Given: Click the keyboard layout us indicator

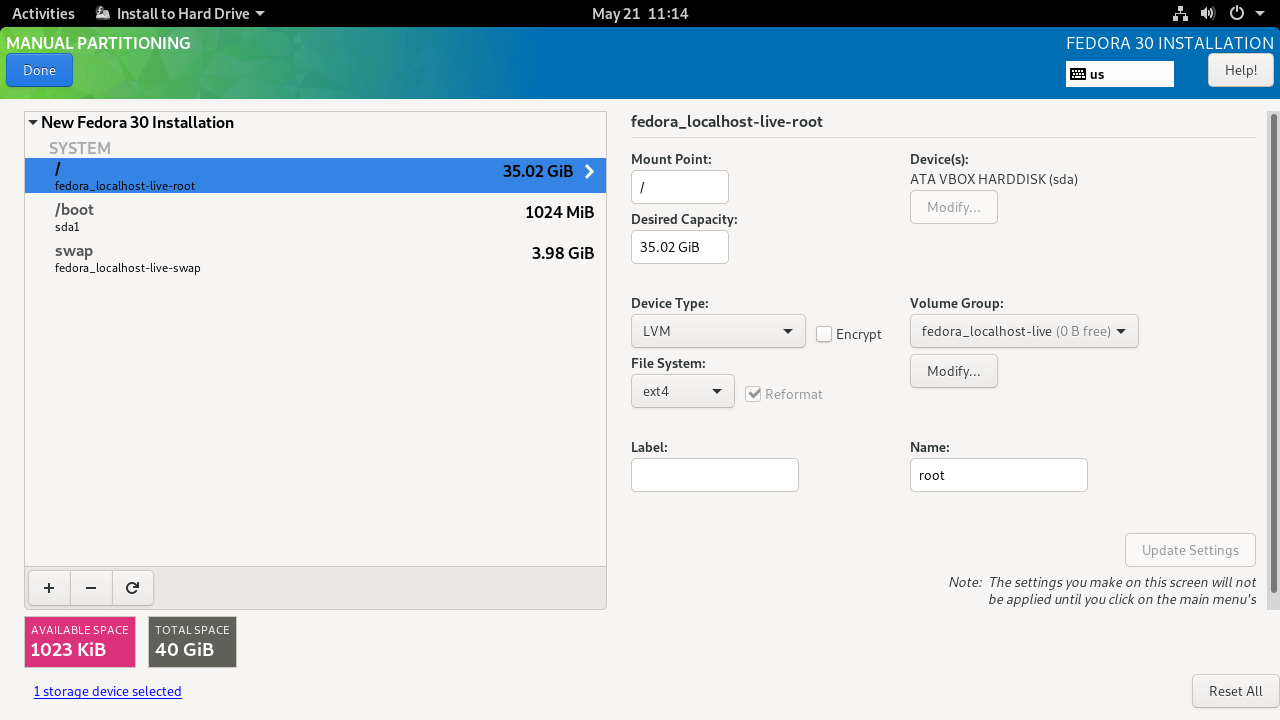Looking at the screenshot, I should point(1119,74).
